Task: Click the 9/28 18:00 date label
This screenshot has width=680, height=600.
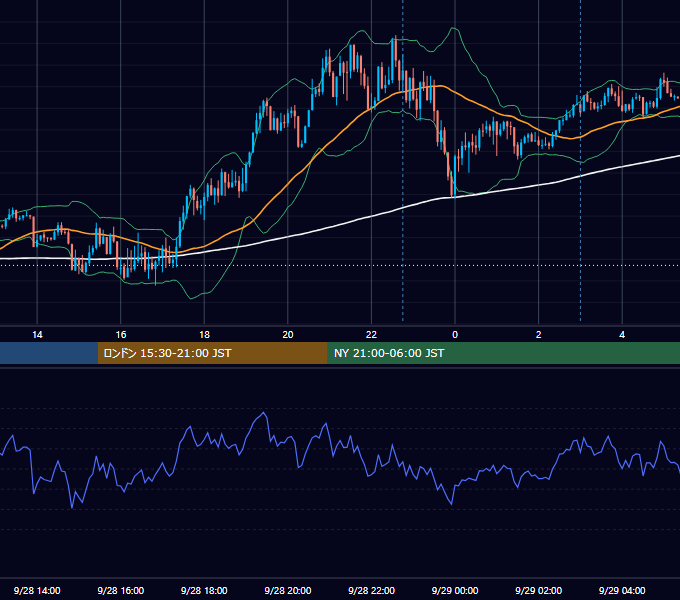Action: click(204, 590)
